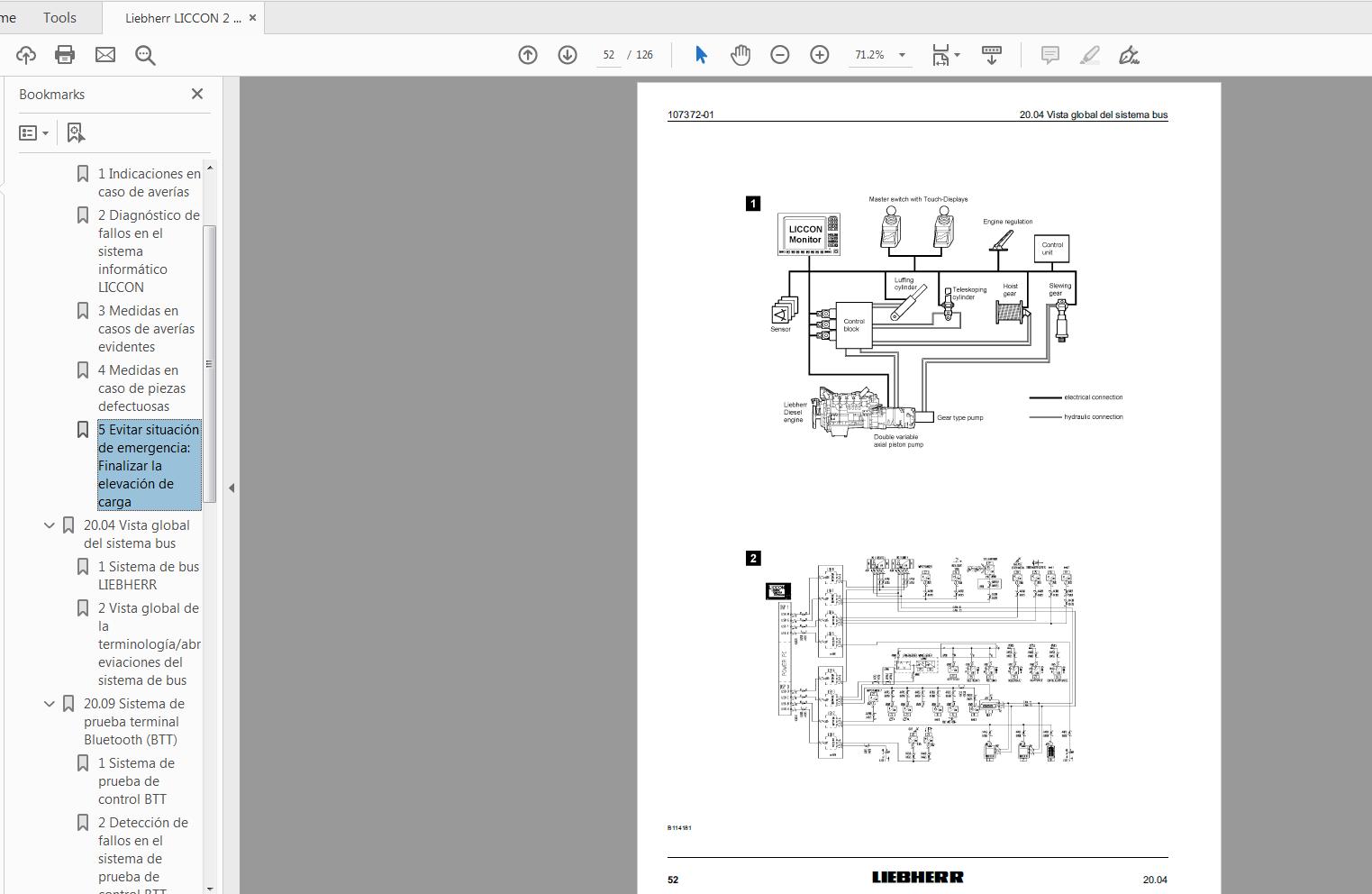Zoom out of the page
Screen dimensions: 1372x894
coord(780,54)
